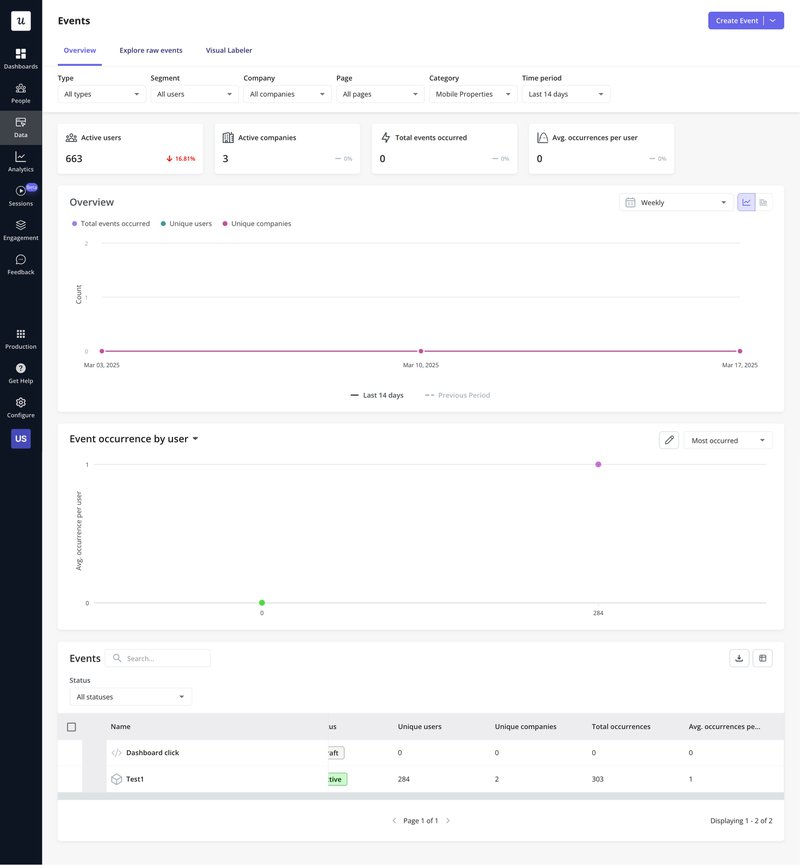Select People in the left sidebar
The image size is (800, 865).
tap(19, 91)
